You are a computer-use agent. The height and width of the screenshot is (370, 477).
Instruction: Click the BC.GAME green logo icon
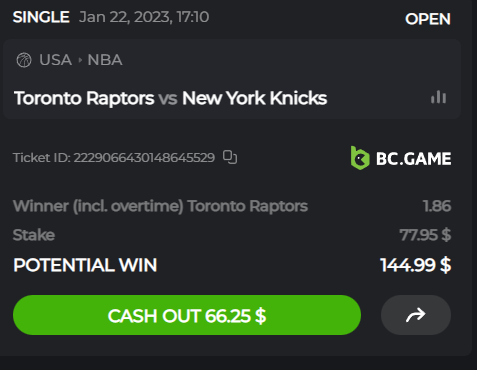pyautogui.click(x=360, y=158)
